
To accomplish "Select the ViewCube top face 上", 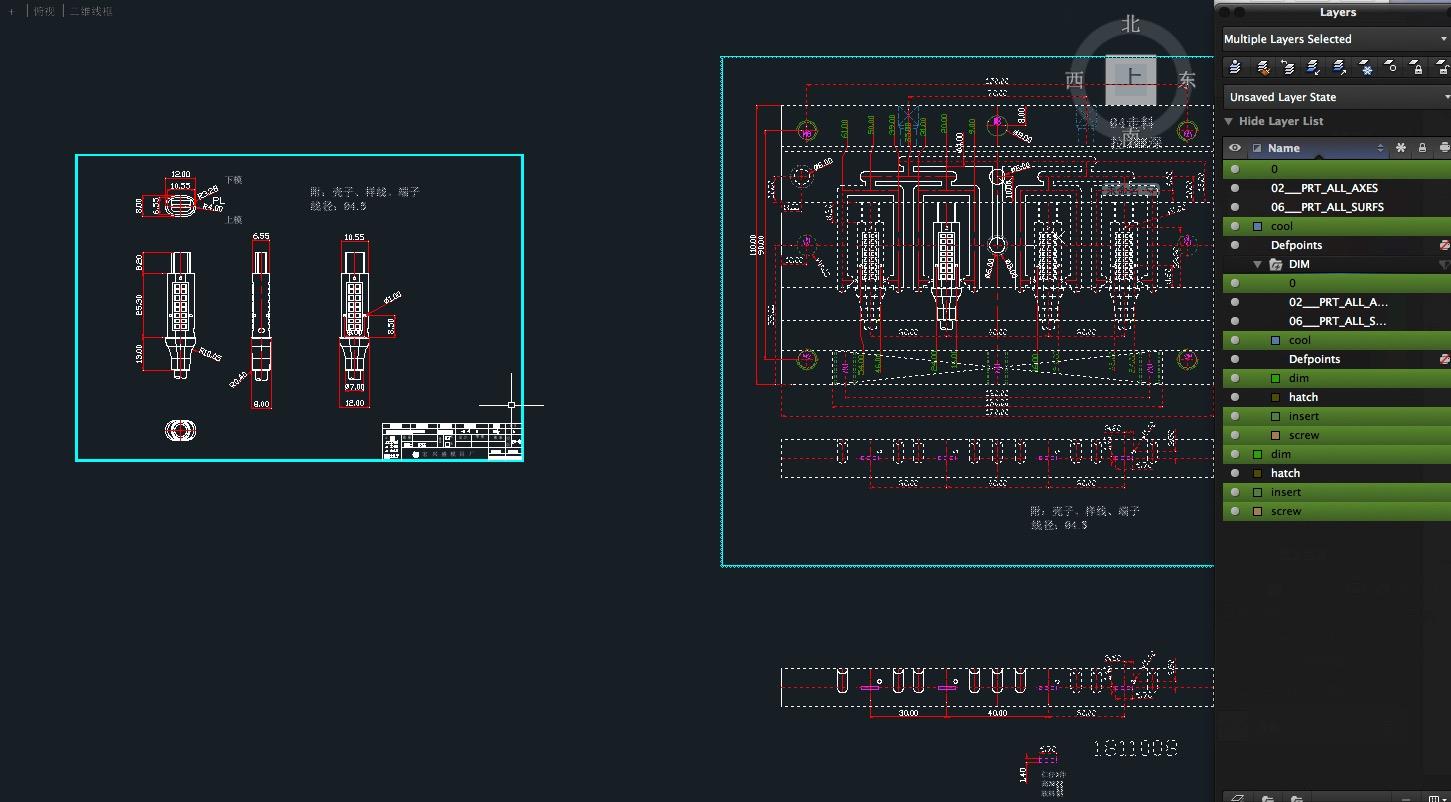I will point(1131,79).
